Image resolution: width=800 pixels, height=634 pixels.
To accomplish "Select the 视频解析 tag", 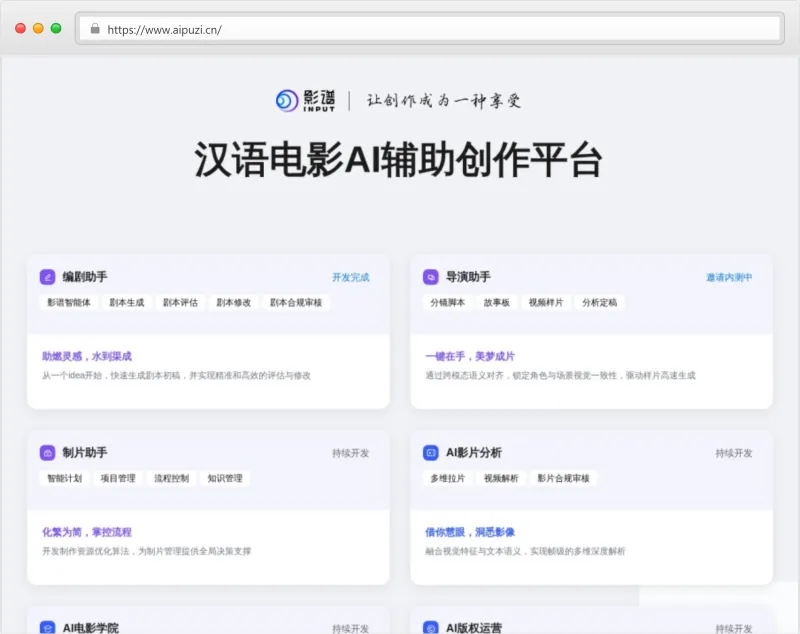I will pyautogui.click(x=502, y=478).
